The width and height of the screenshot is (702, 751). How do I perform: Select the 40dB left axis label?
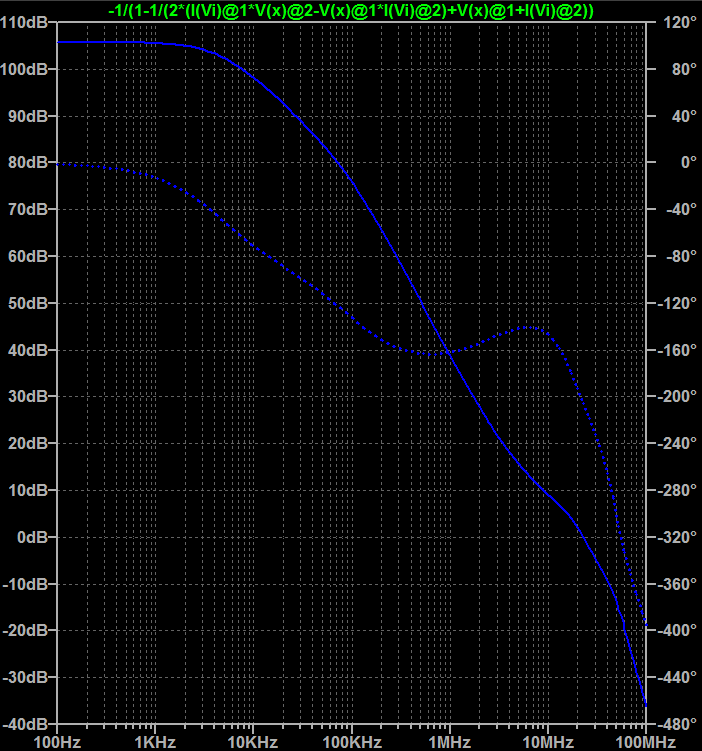28,350
